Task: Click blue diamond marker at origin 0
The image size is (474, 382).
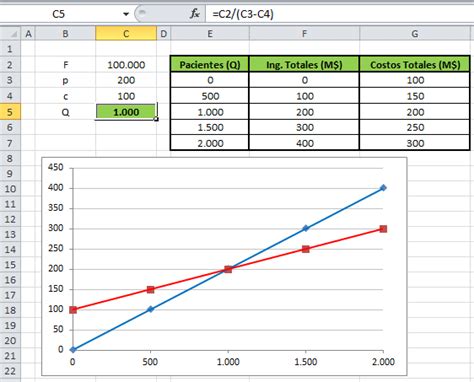Action: point(73,349)
